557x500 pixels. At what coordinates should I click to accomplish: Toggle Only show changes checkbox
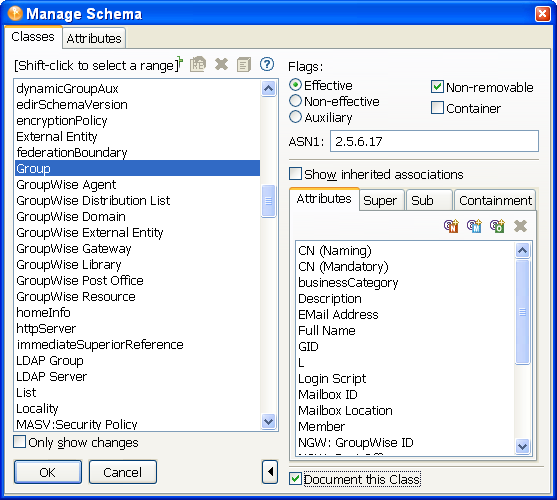(20, 442)
